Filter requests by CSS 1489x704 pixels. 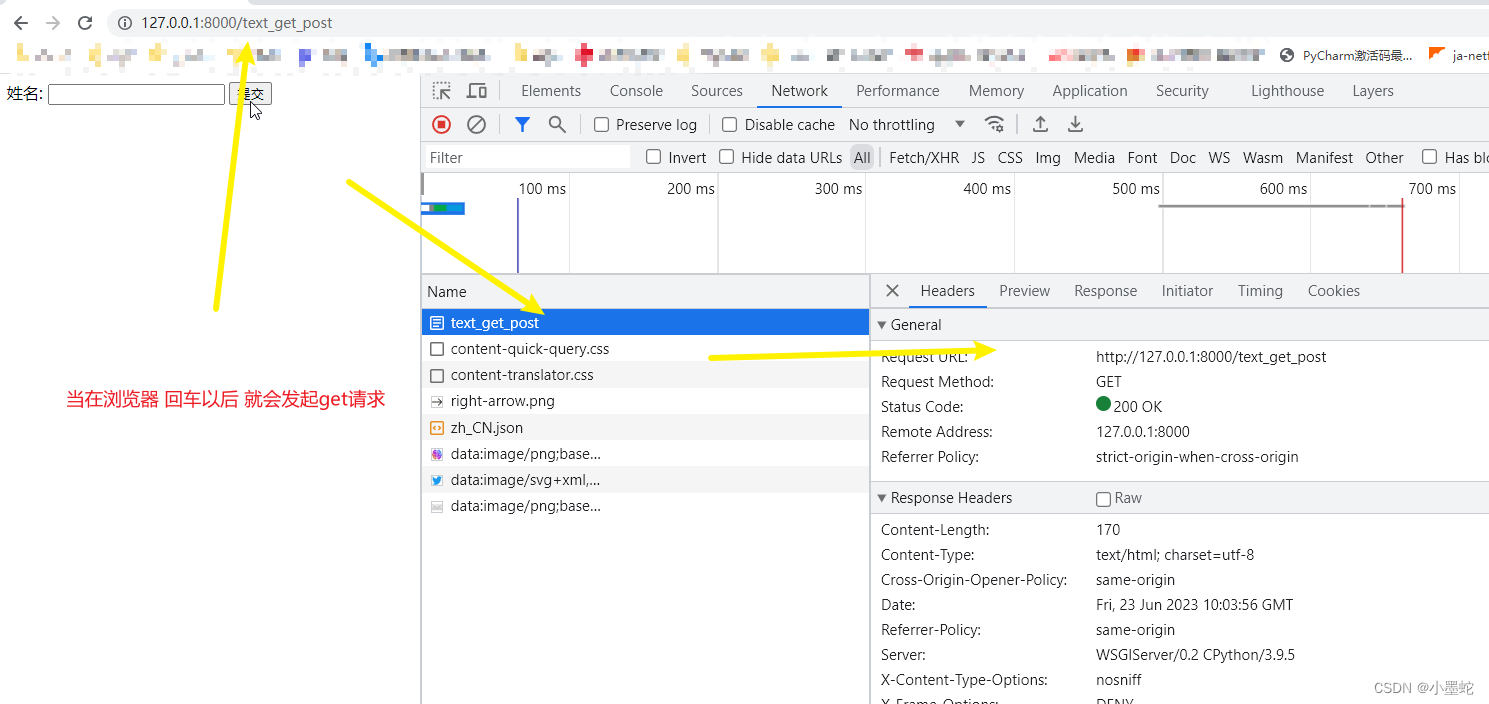(1010, 157)
